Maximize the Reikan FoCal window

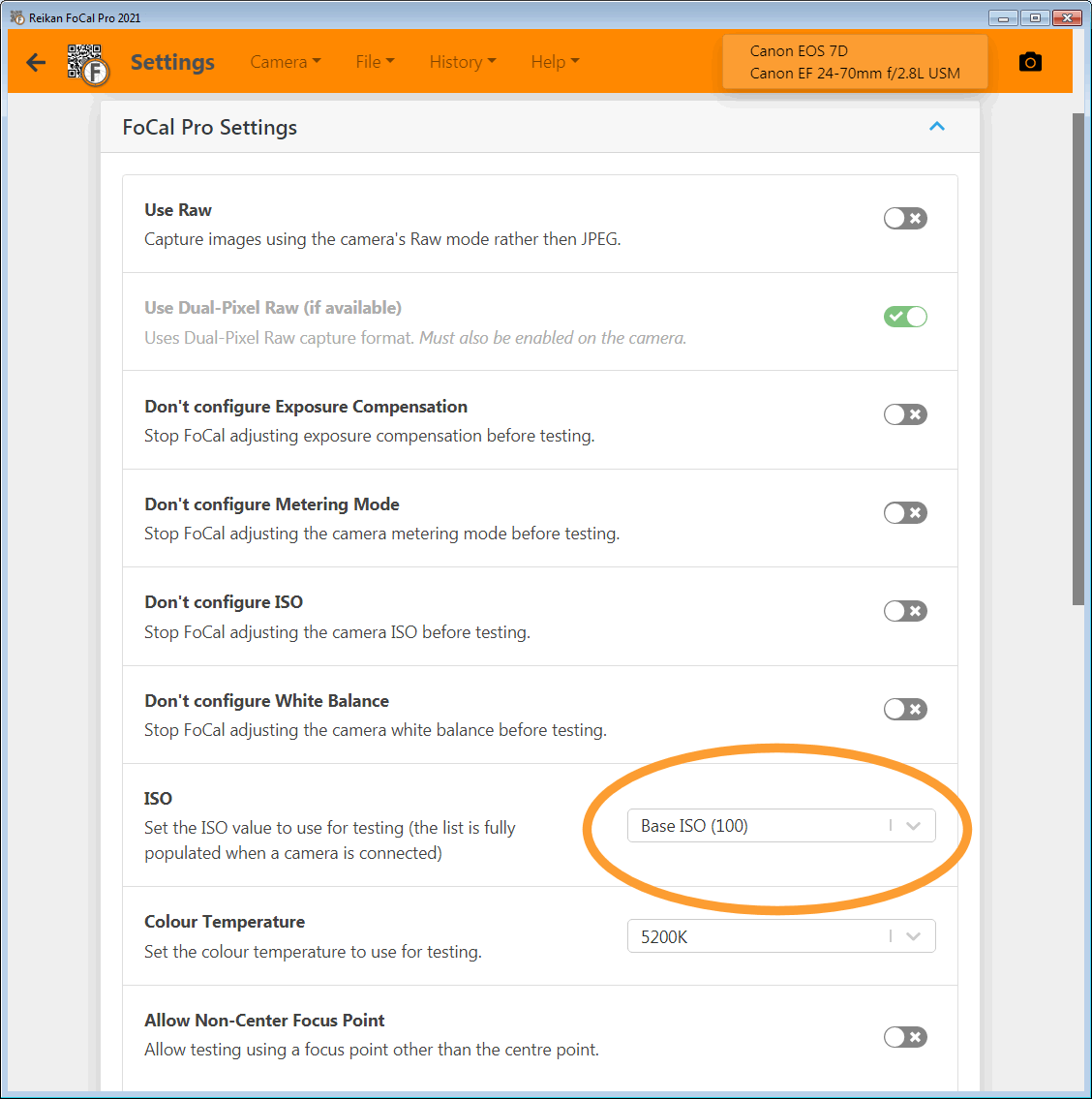1035,18
